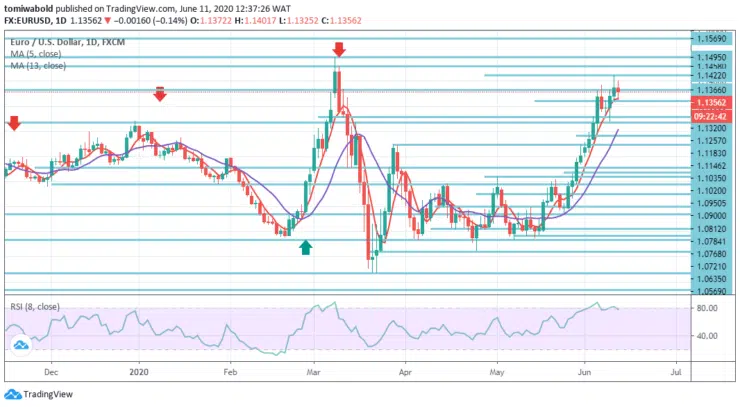The height and width of the screenshot is (407, 740).
Task: Click the 1.07680 price level label
Action: click(x=711, y=254)
